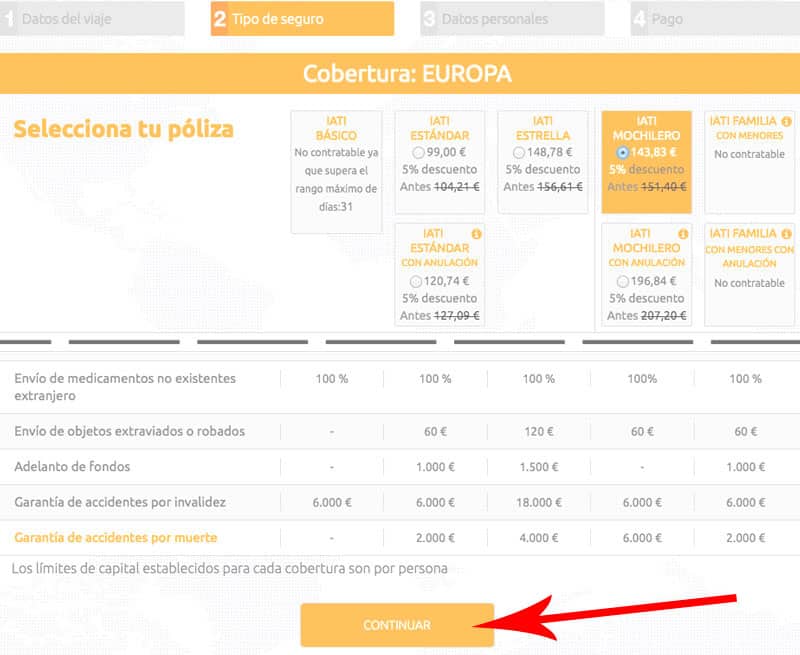Screen dimensions: 800x655
Task: Select IATI Mochilero 143,83 € radio button
Action: tap(623, 152)
